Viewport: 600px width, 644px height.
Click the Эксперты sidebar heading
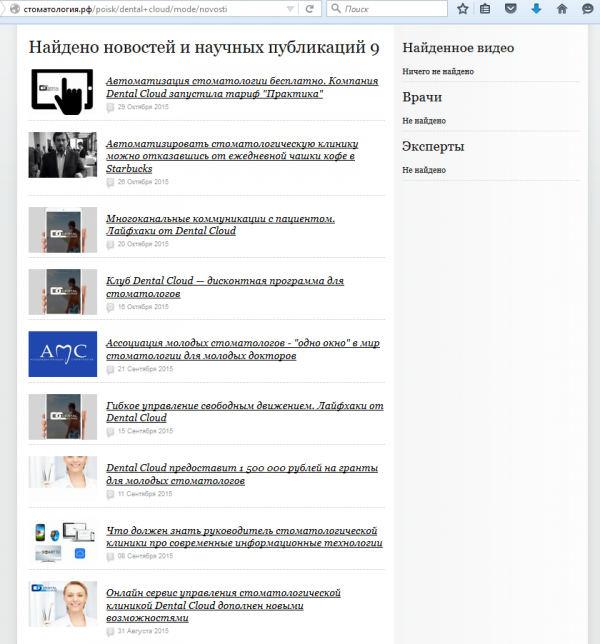pos(433,147)
